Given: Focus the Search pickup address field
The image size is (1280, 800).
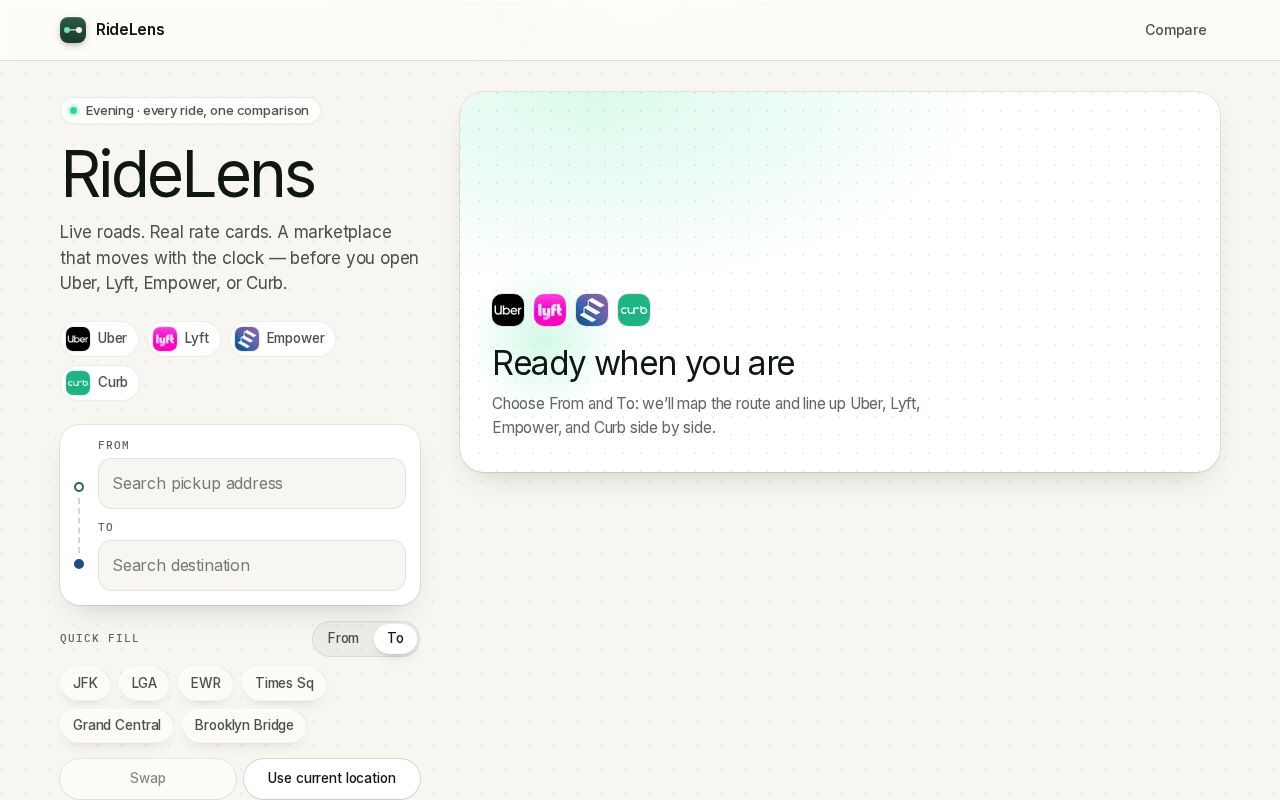Looking at the screenshot, I should [x=252, y=484].
